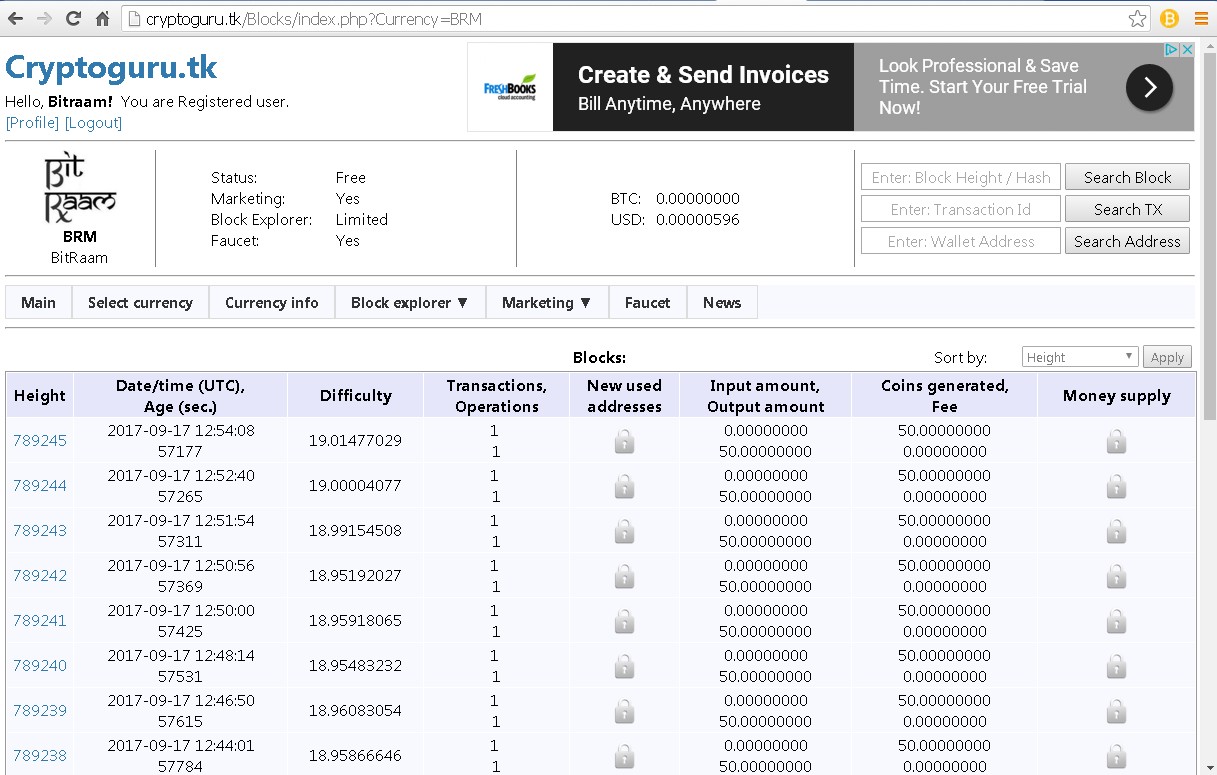Open block 789243 details
1217x775 pixels.
pyautogui.click(x=40, y=530)
